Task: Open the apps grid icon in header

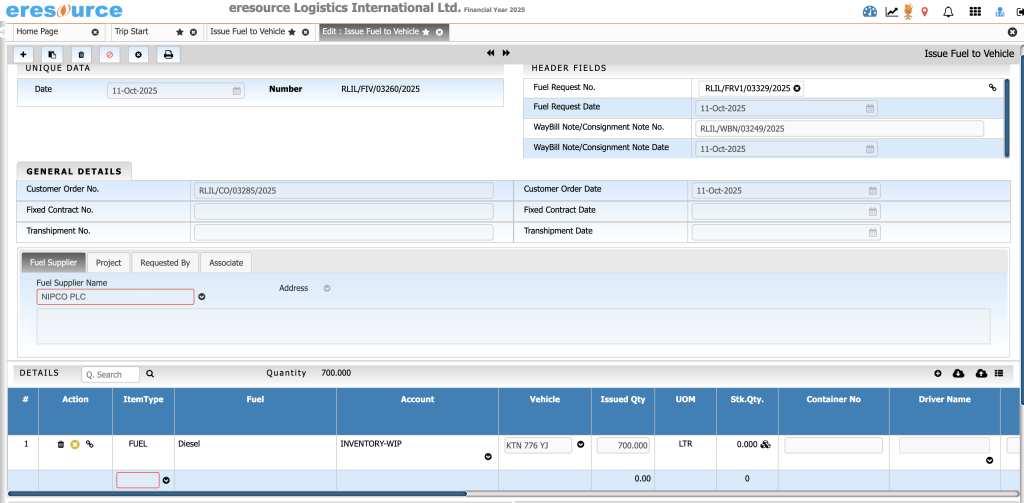Action: 974,12
